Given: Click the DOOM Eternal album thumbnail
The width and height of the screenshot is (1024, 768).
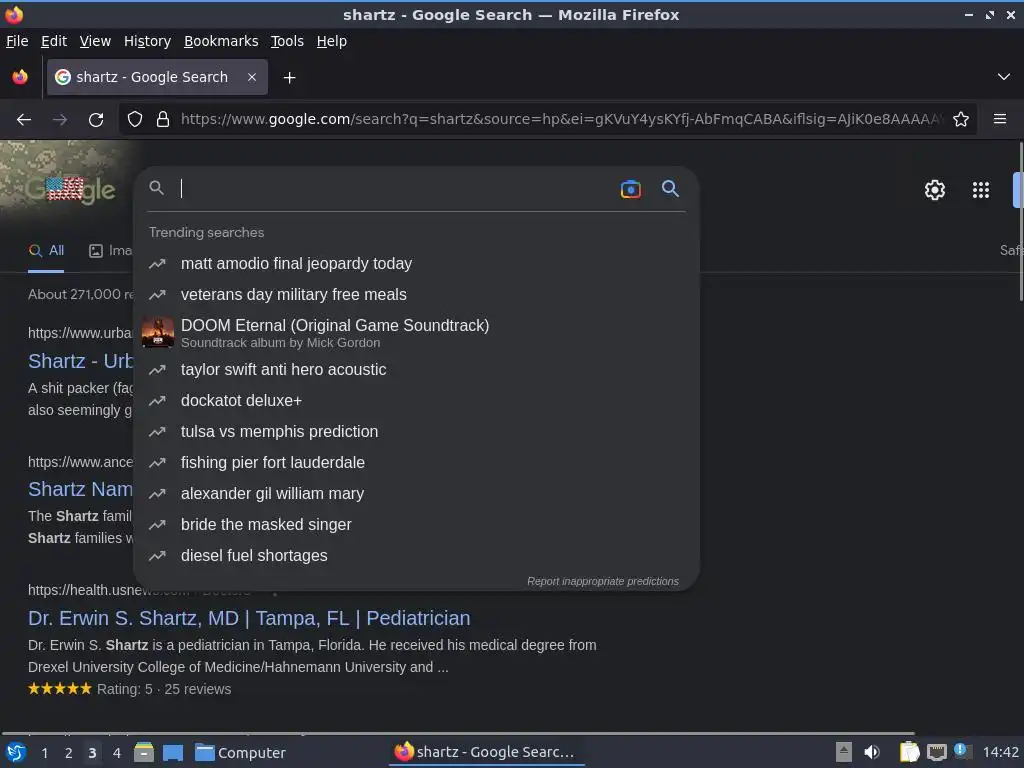Looking at the screenshot, I should click(x=157, y=332).
